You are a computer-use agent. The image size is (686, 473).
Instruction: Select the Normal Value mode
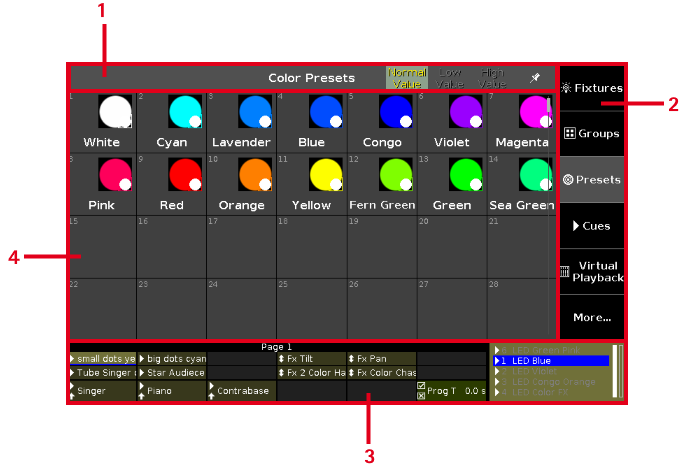pyautogui.click(x=406, y=78)
